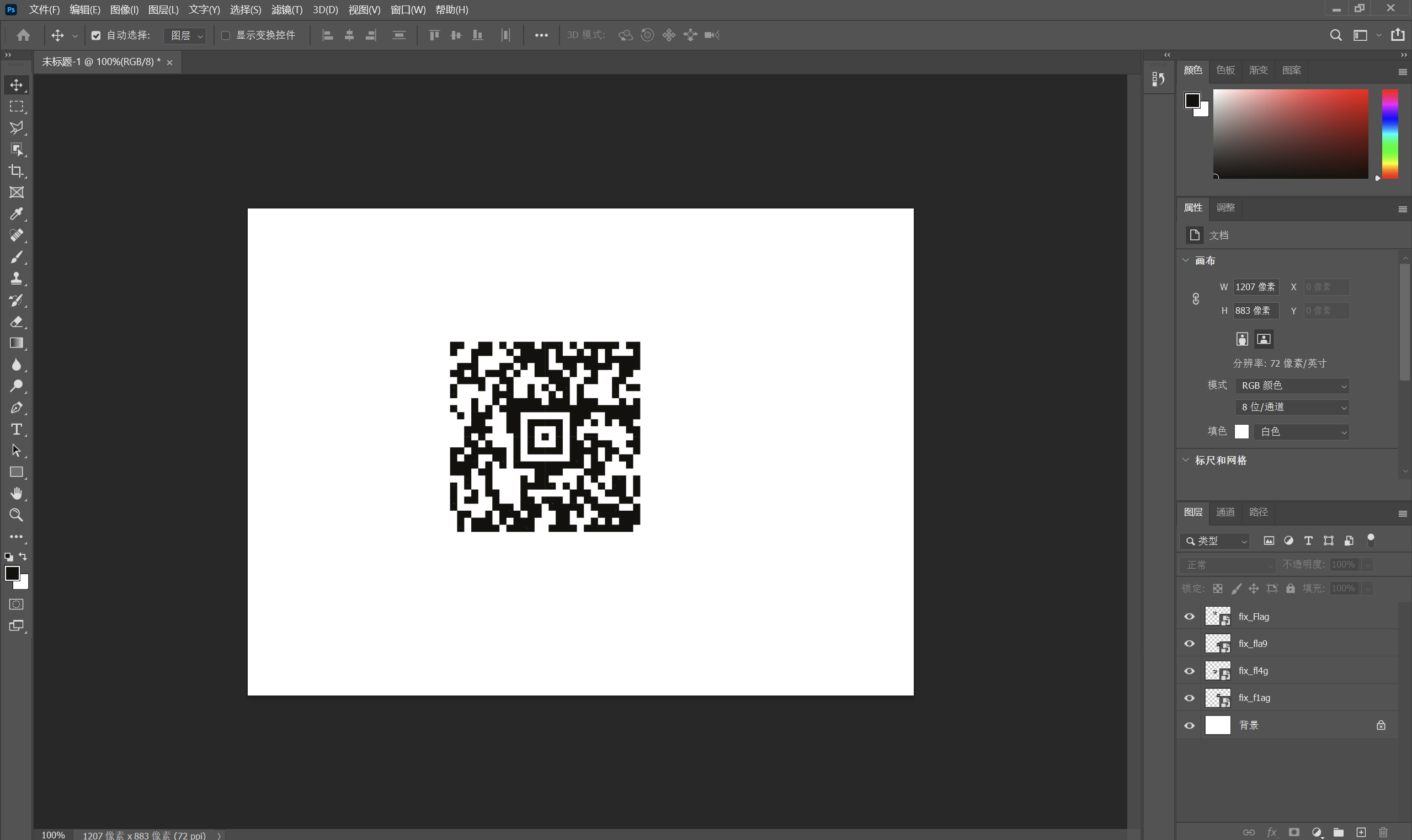Select the Path Selection tool

[x=16, y=451]
